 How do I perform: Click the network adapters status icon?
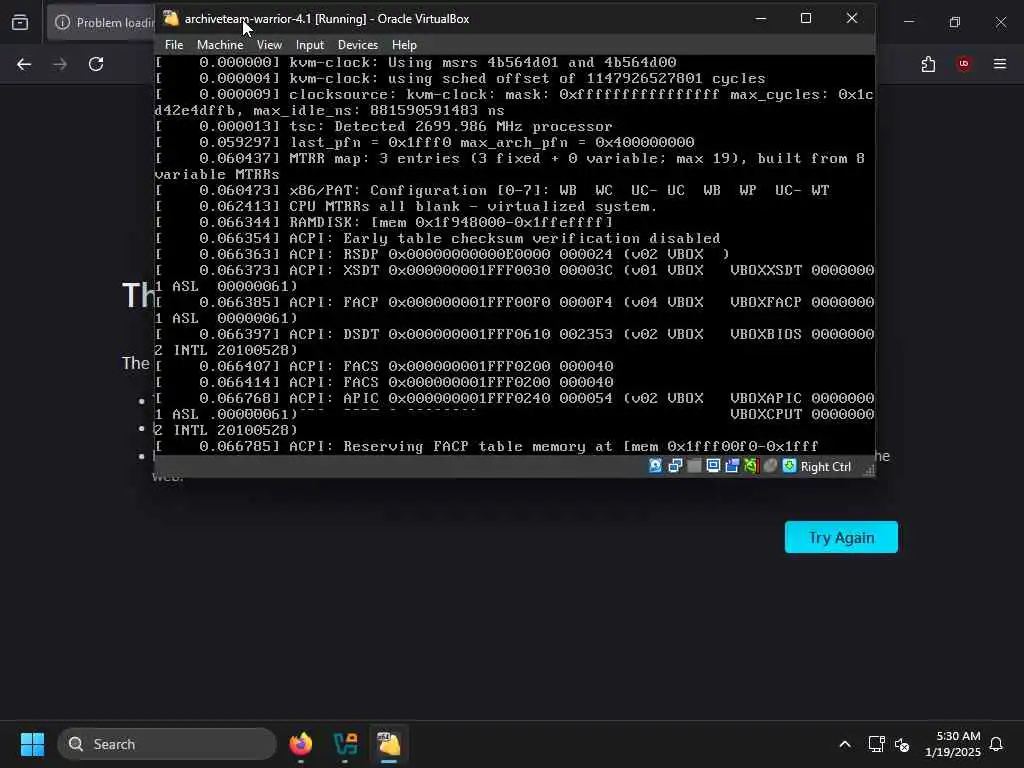pyautogui.click(x=675, y=466)
